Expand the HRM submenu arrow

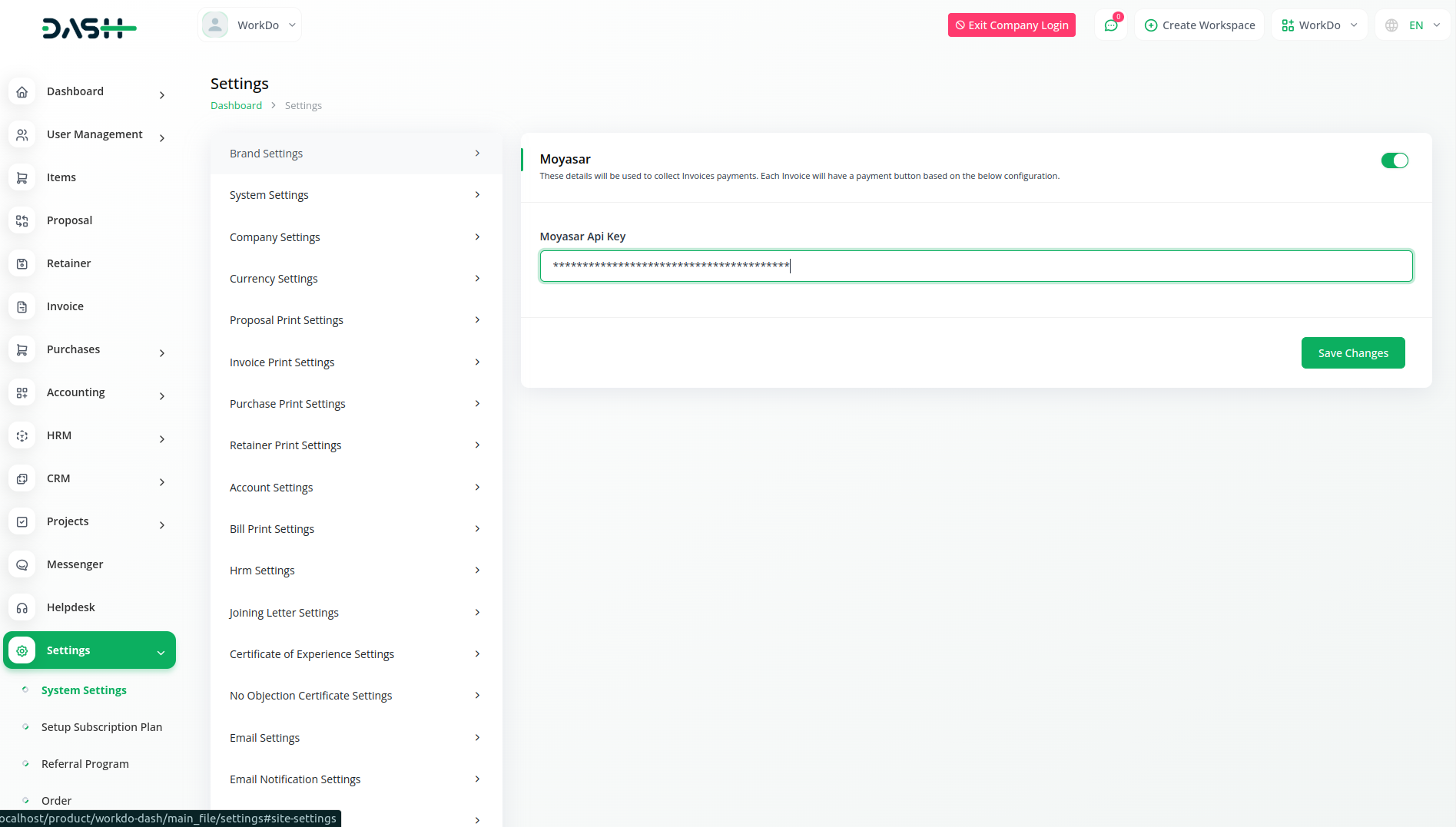click(161, 439)
